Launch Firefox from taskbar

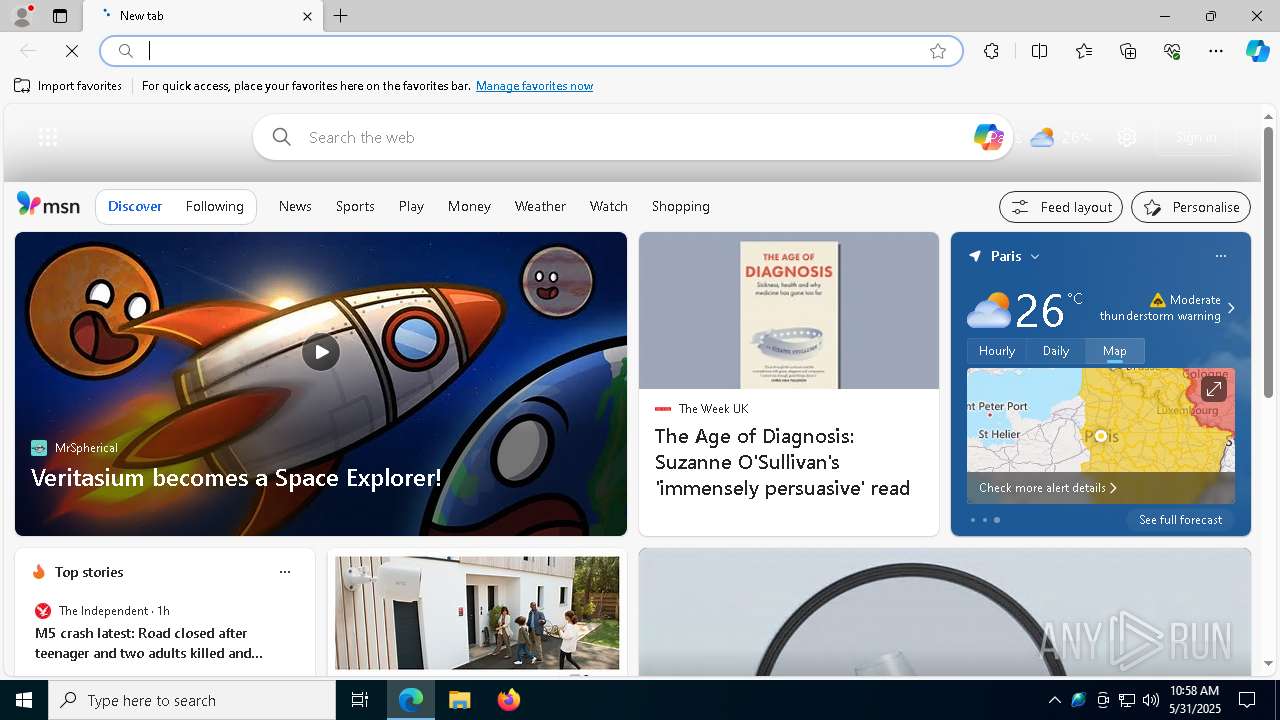[508, 700]
